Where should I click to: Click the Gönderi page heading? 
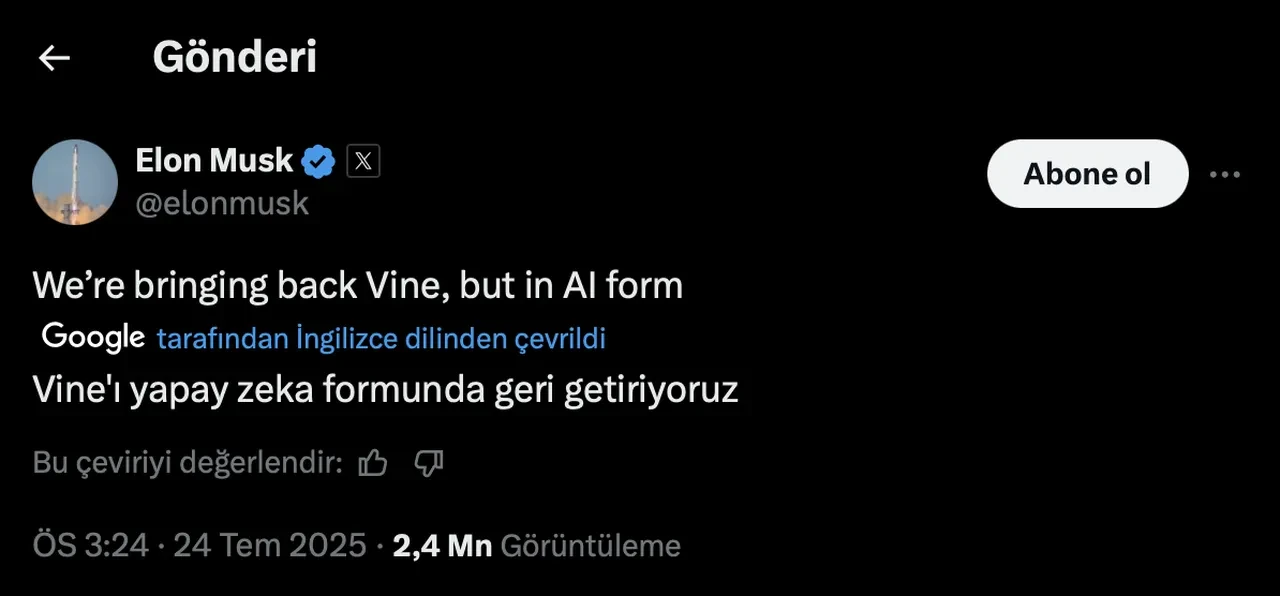234,58
